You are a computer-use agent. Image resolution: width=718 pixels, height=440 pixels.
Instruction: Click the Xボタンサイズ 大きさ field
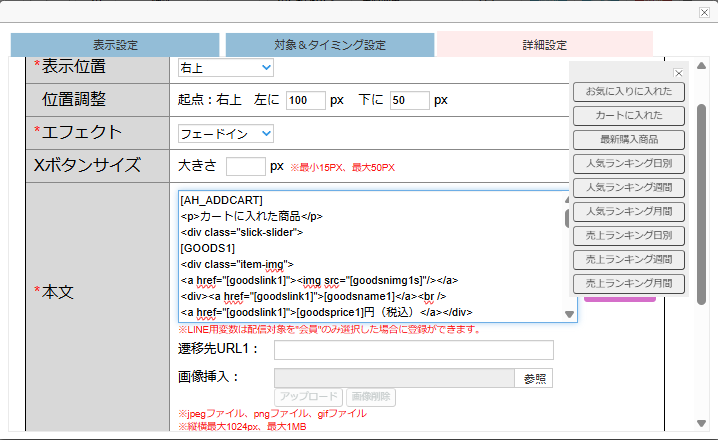click(246, 166)
